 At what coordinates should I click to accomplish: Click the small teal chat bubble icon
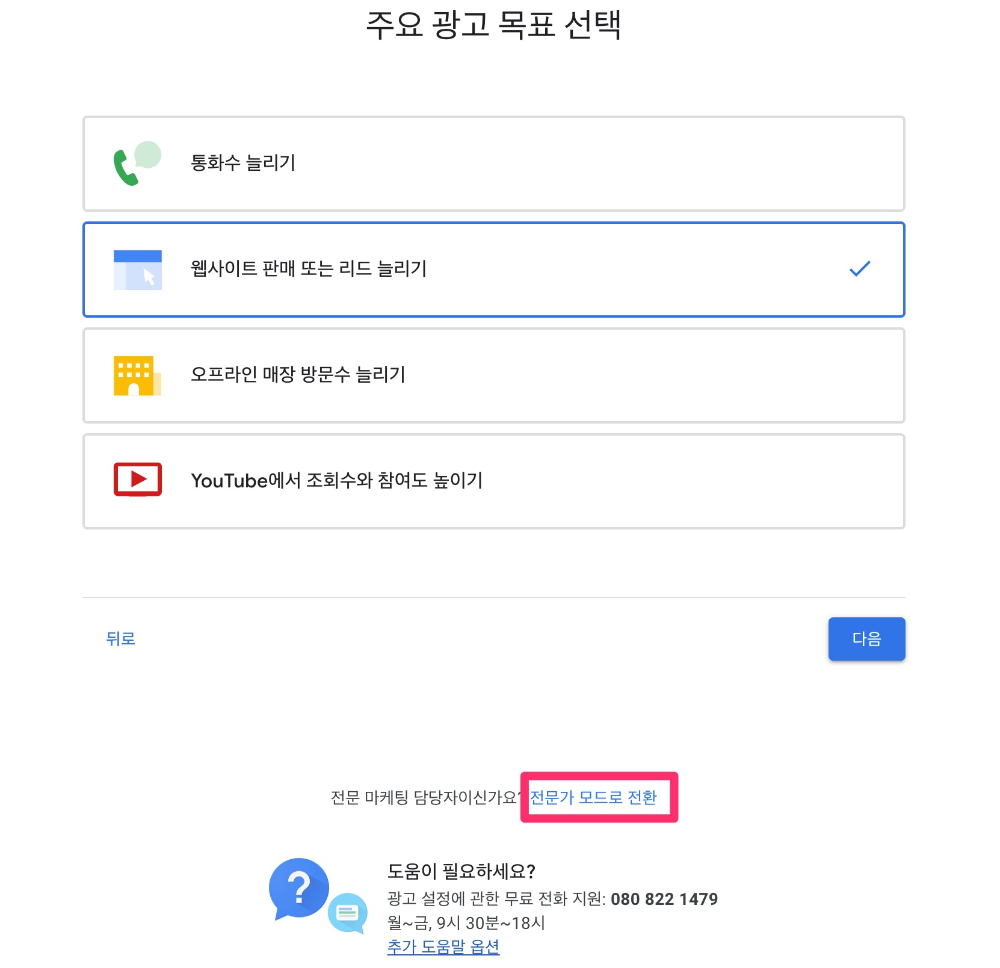[x=348, y=913]
